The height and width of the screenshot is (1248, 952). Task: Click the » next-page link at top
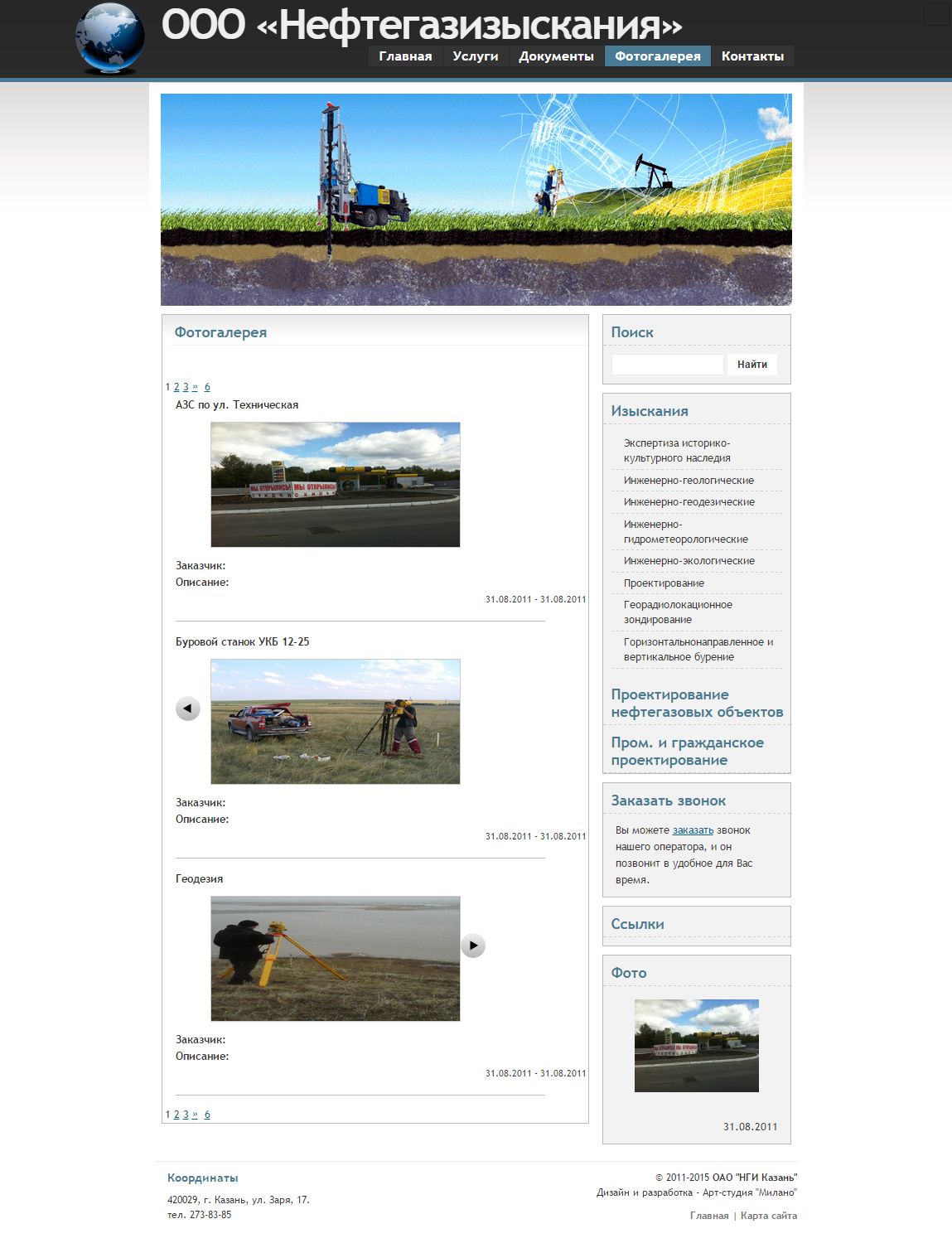195,387
